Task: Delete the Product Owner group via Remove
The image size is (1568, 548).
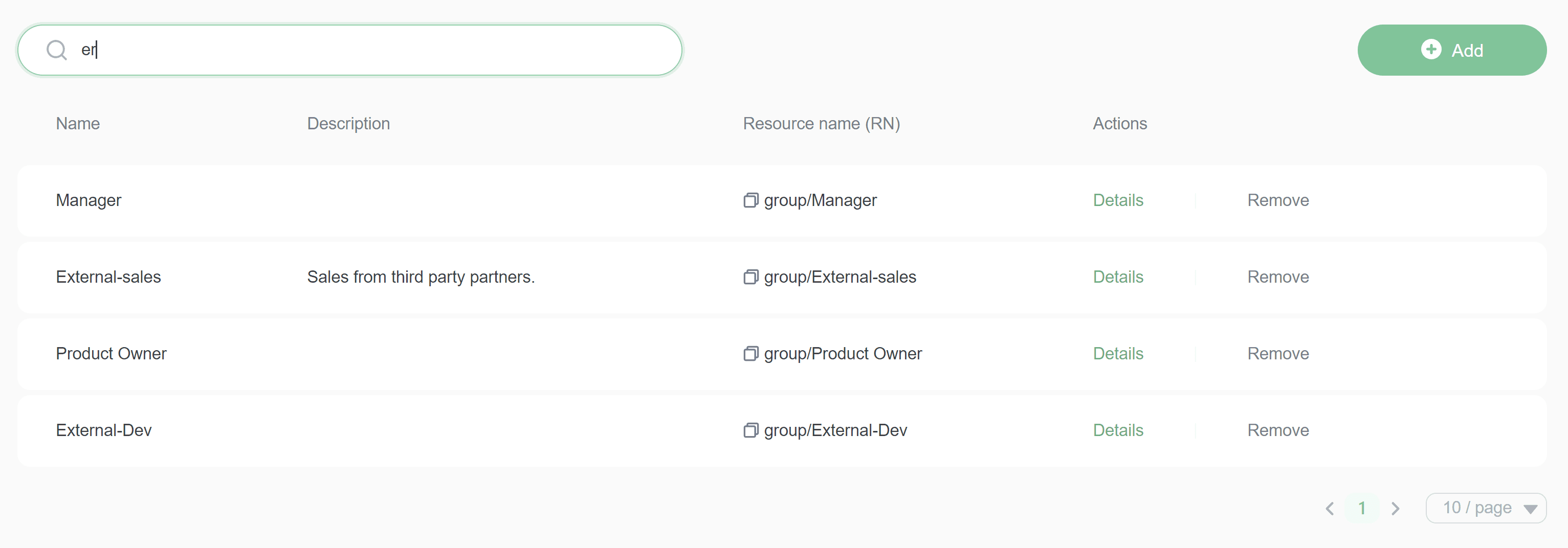Action: click(1277, 353)
